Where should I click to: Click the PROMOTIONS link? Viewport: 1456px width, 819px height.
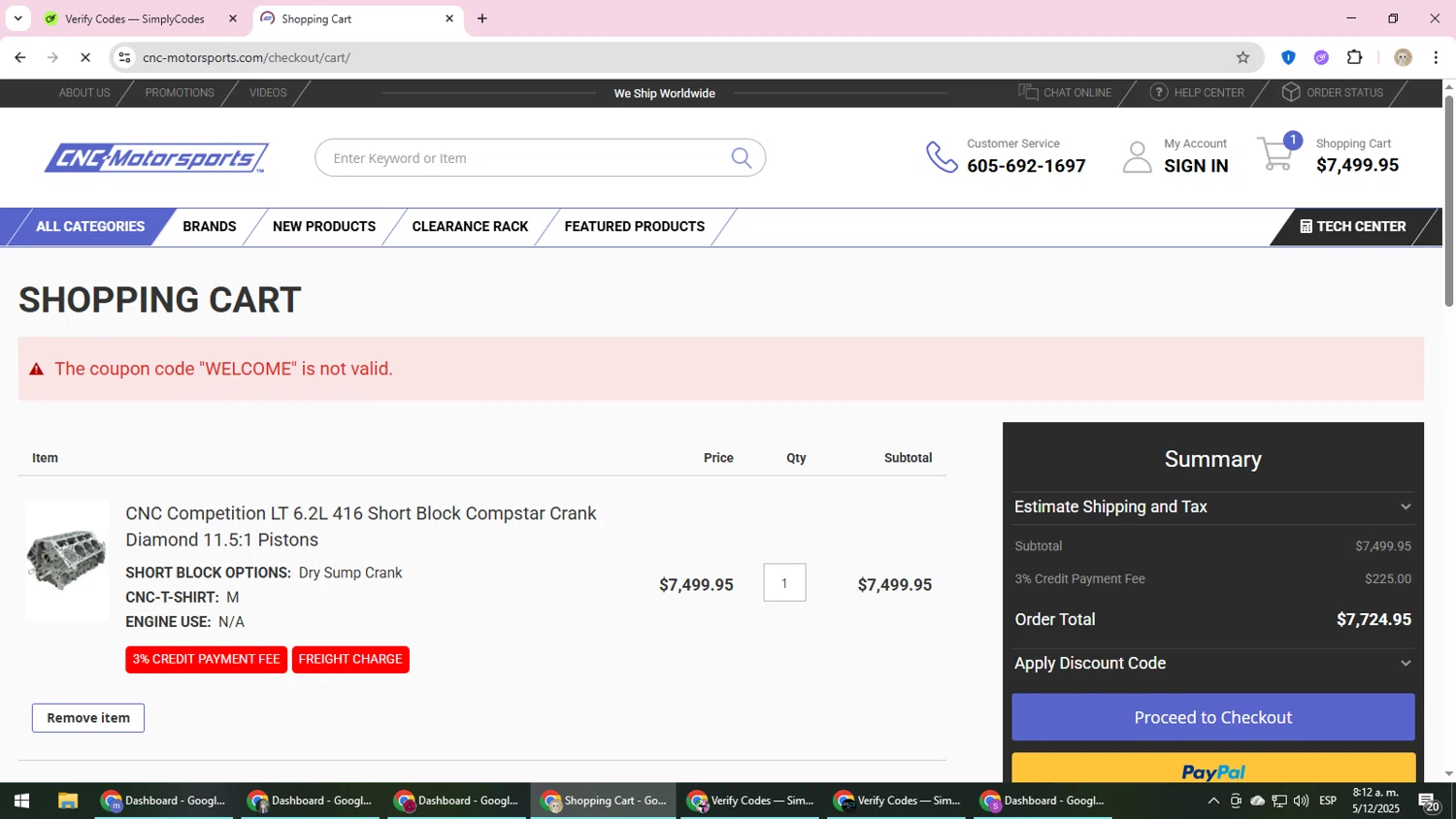(x=180, y=92)
